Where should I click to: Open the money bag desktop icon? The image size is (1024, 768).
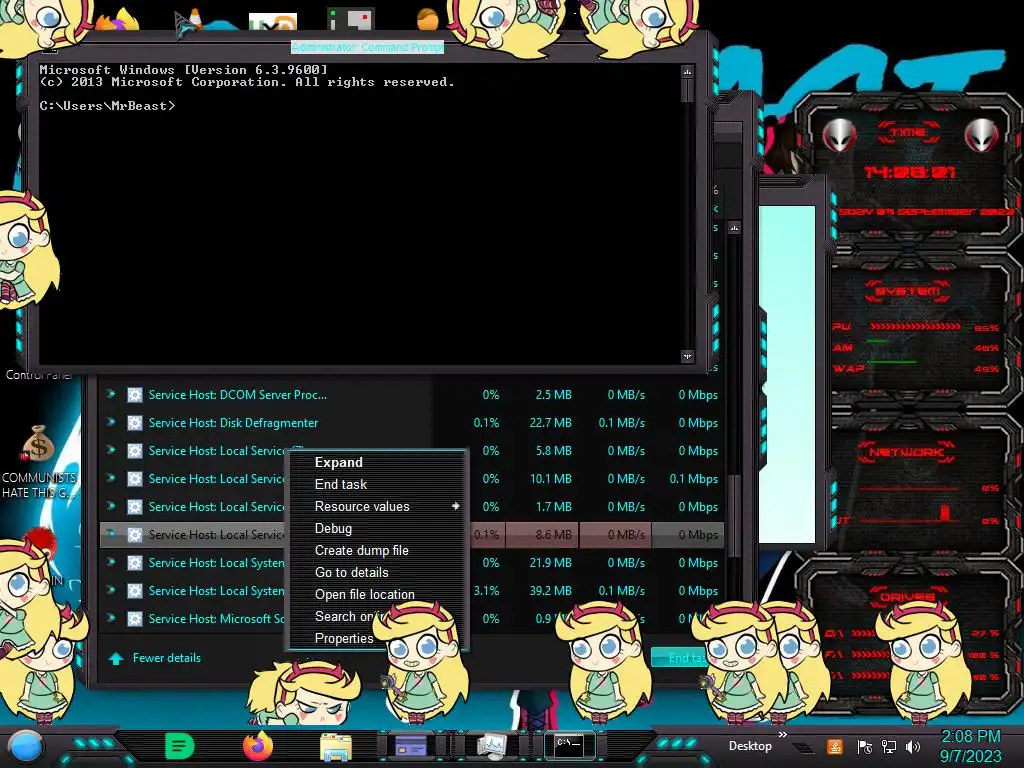[x=38, y=444]
